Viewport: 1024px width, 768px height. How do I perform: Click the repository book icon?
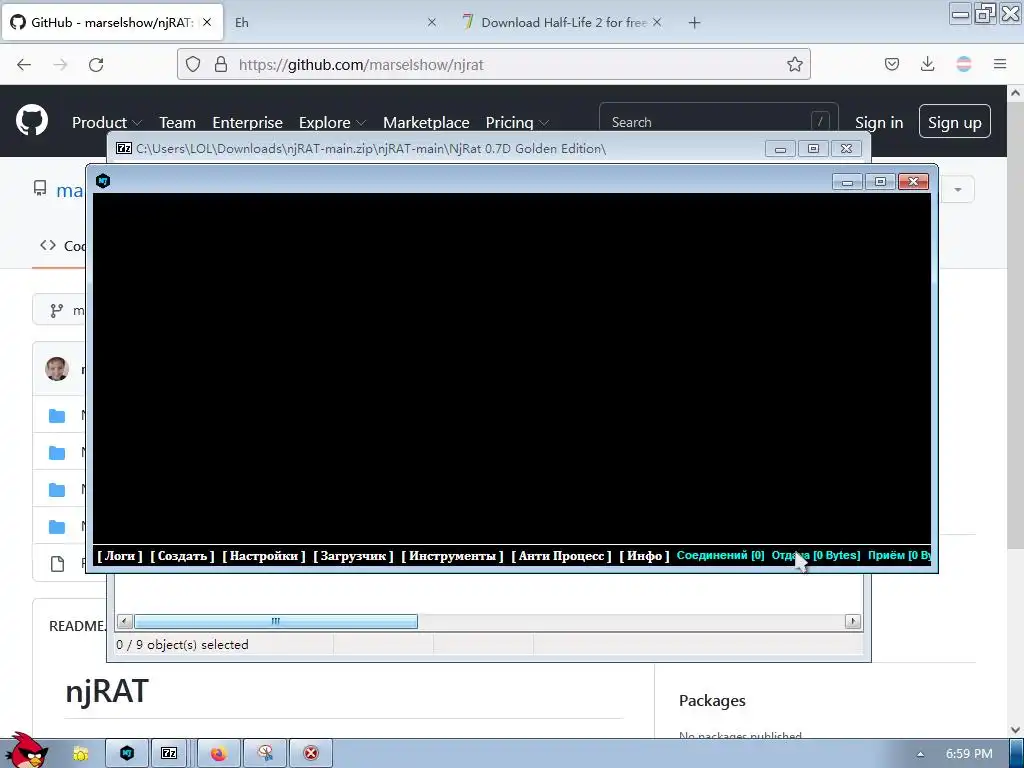(40, 189)
